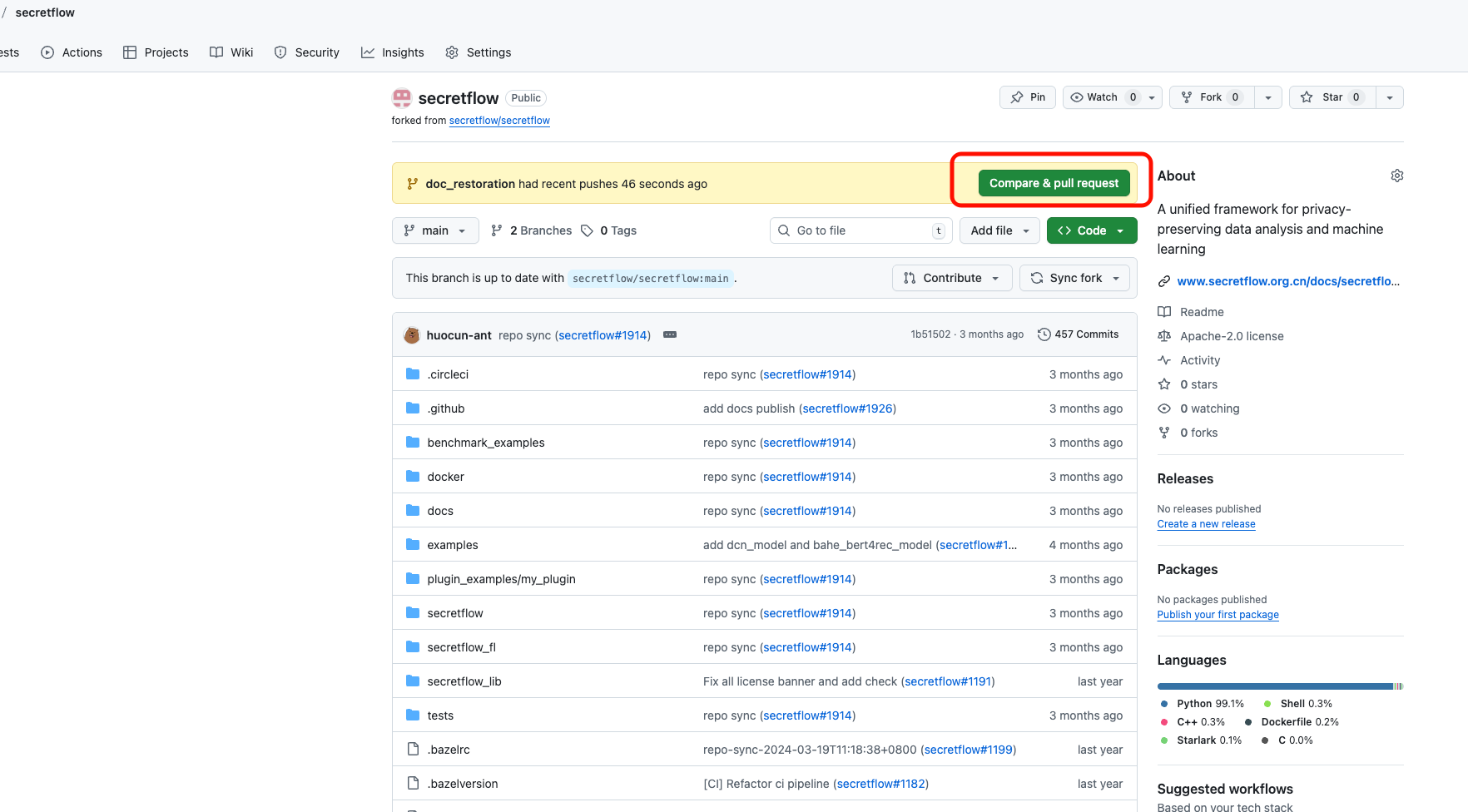Open the benchmark_examples folder
The width and height of the screenshot is (1468, 812).
tap(486, 443)
